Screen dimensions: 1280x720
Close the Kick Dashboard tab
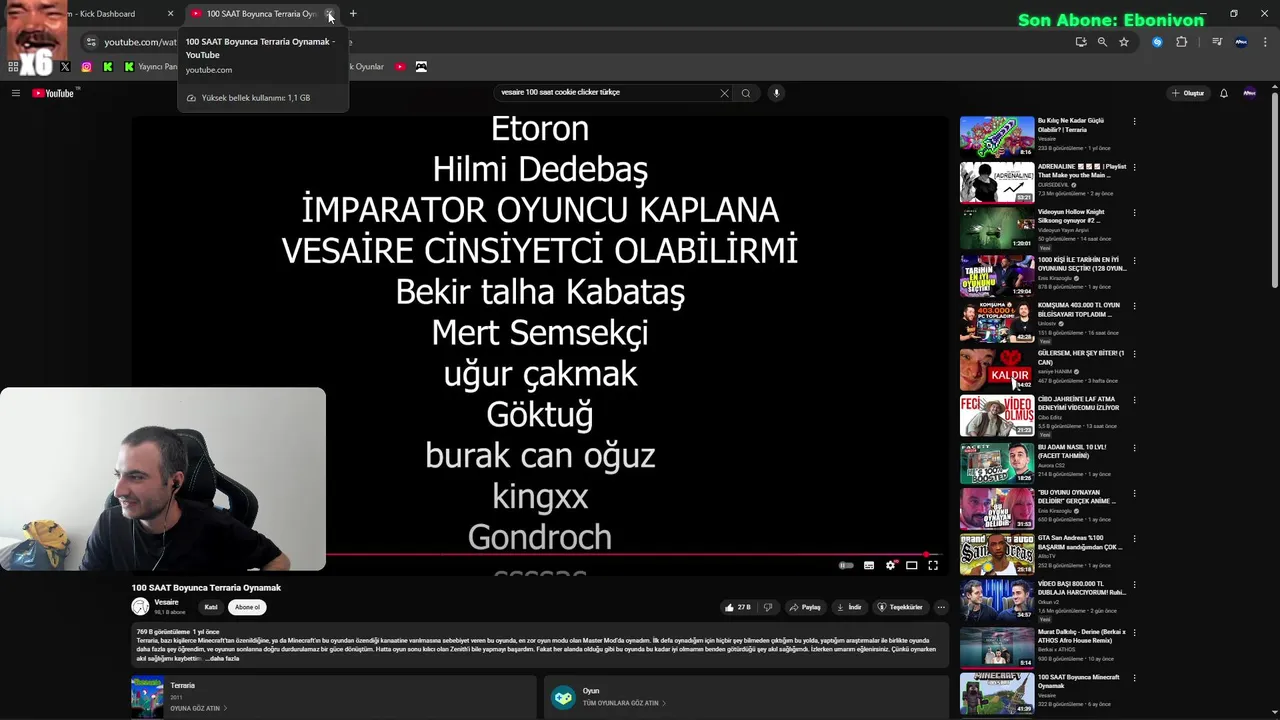pos(170,14)
